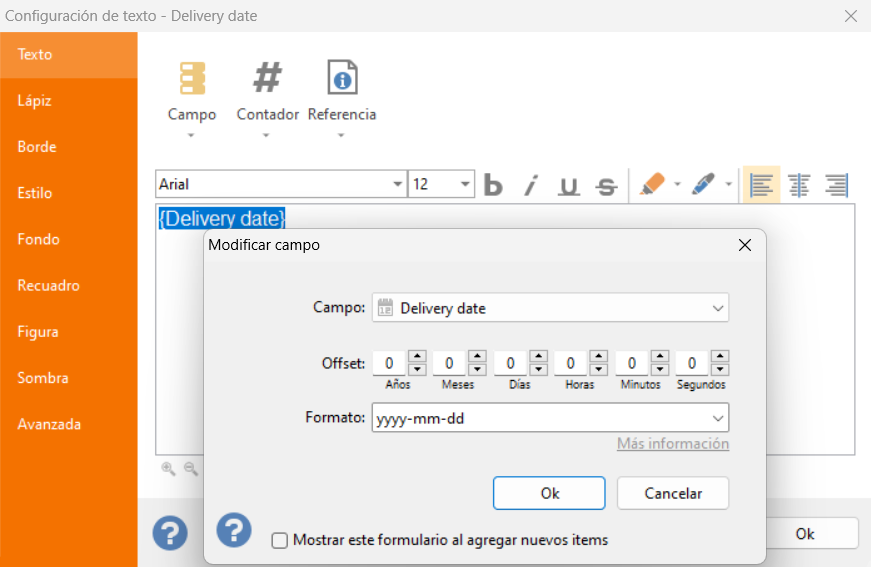Decrease the Días offset value
Image resolution: width=871 pixels, height=567 pixels.
click(538, 370)
